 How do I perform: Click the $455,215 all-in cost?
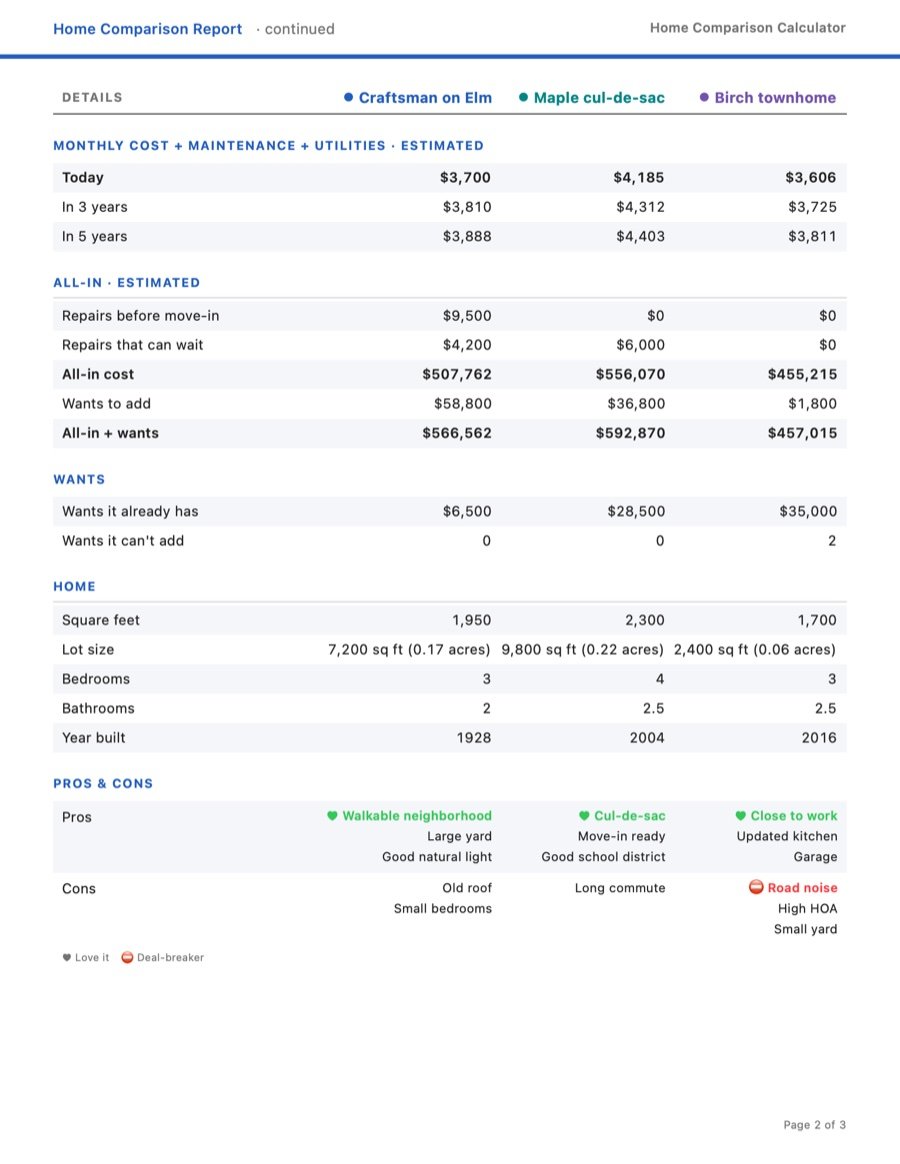point(802,374)
